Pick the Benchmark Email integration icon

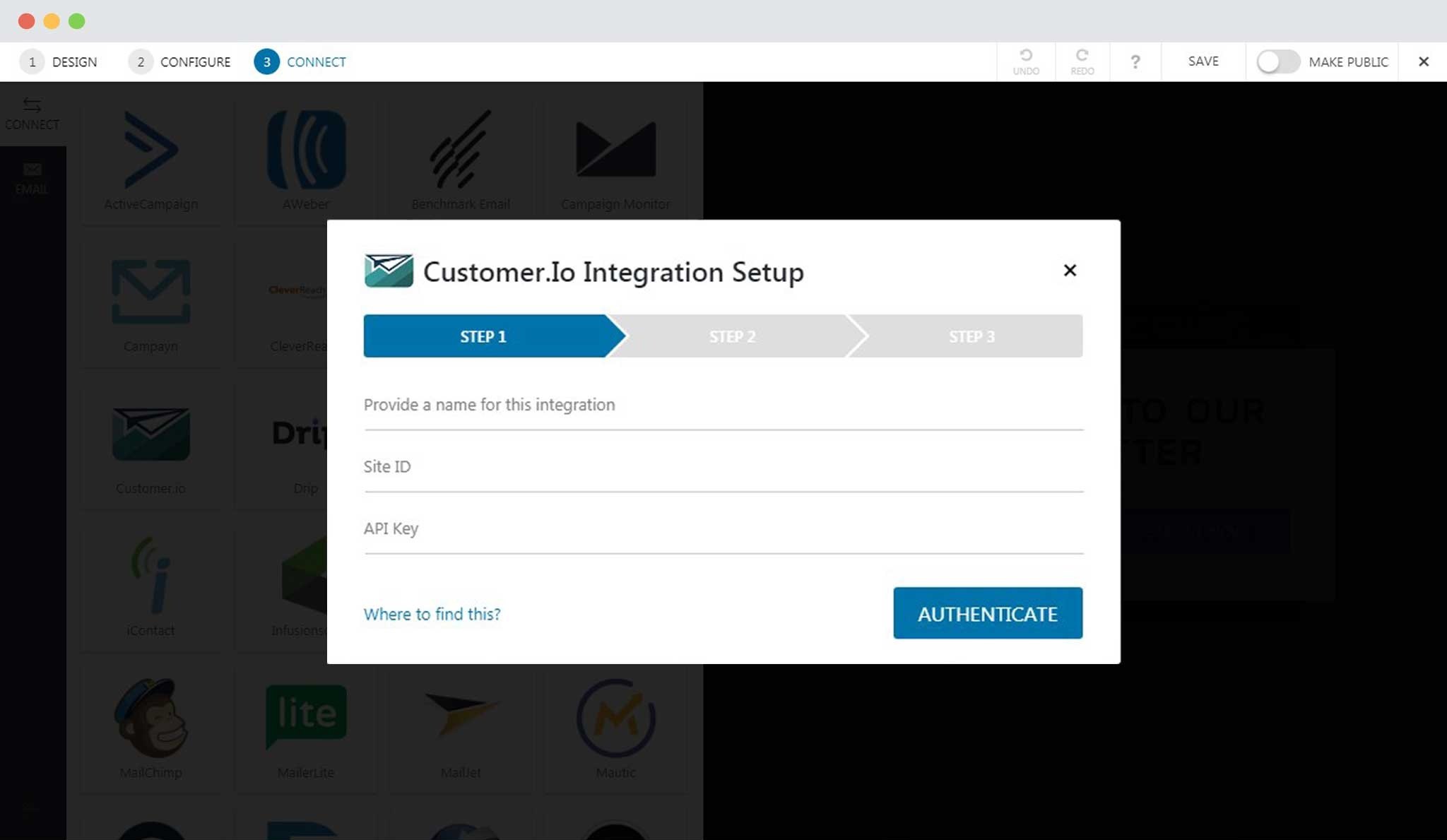pyautogui.click(x=461, y=150)
